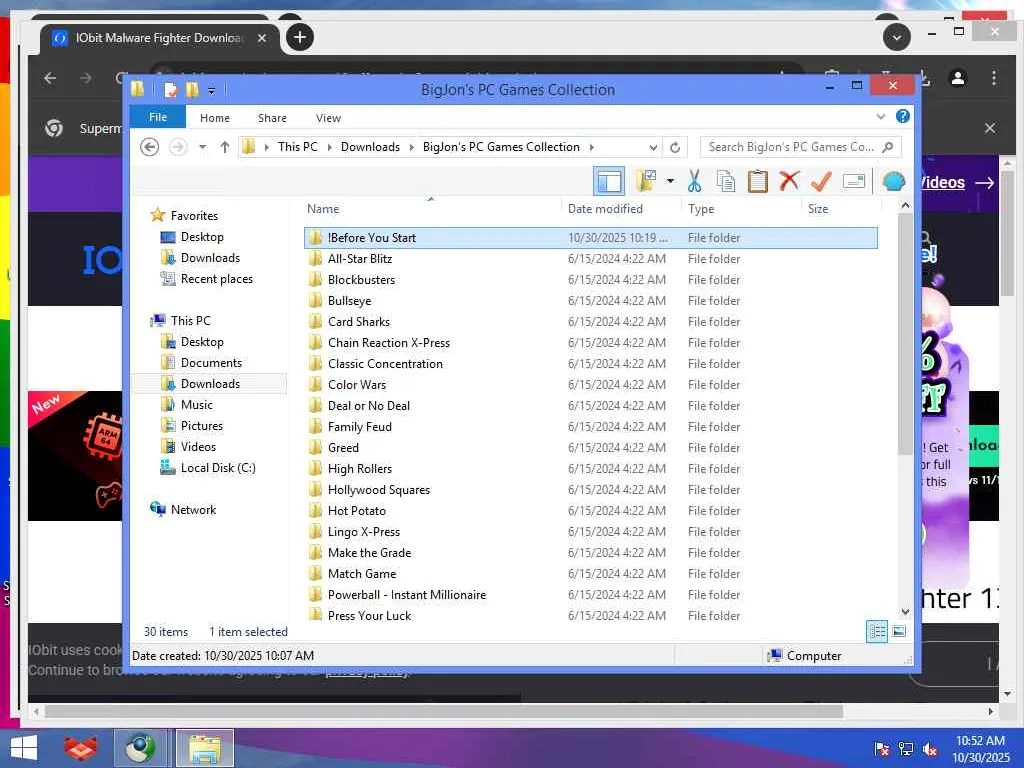Select Favorites in the navigation pane
Image resolution: width=1024 pixels, height=768 pixels.
(x=194, y=216)
